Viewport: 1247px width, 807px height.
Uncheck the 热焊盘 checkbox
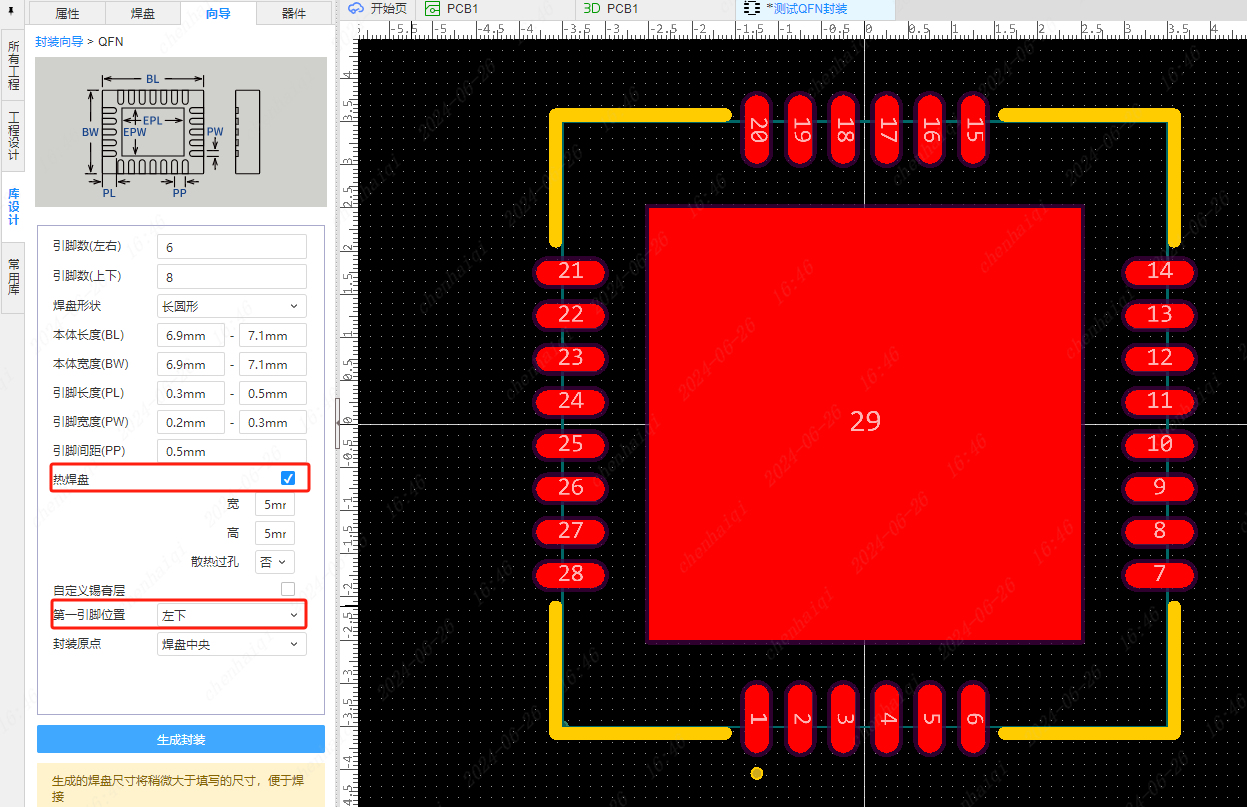point(288,478)
